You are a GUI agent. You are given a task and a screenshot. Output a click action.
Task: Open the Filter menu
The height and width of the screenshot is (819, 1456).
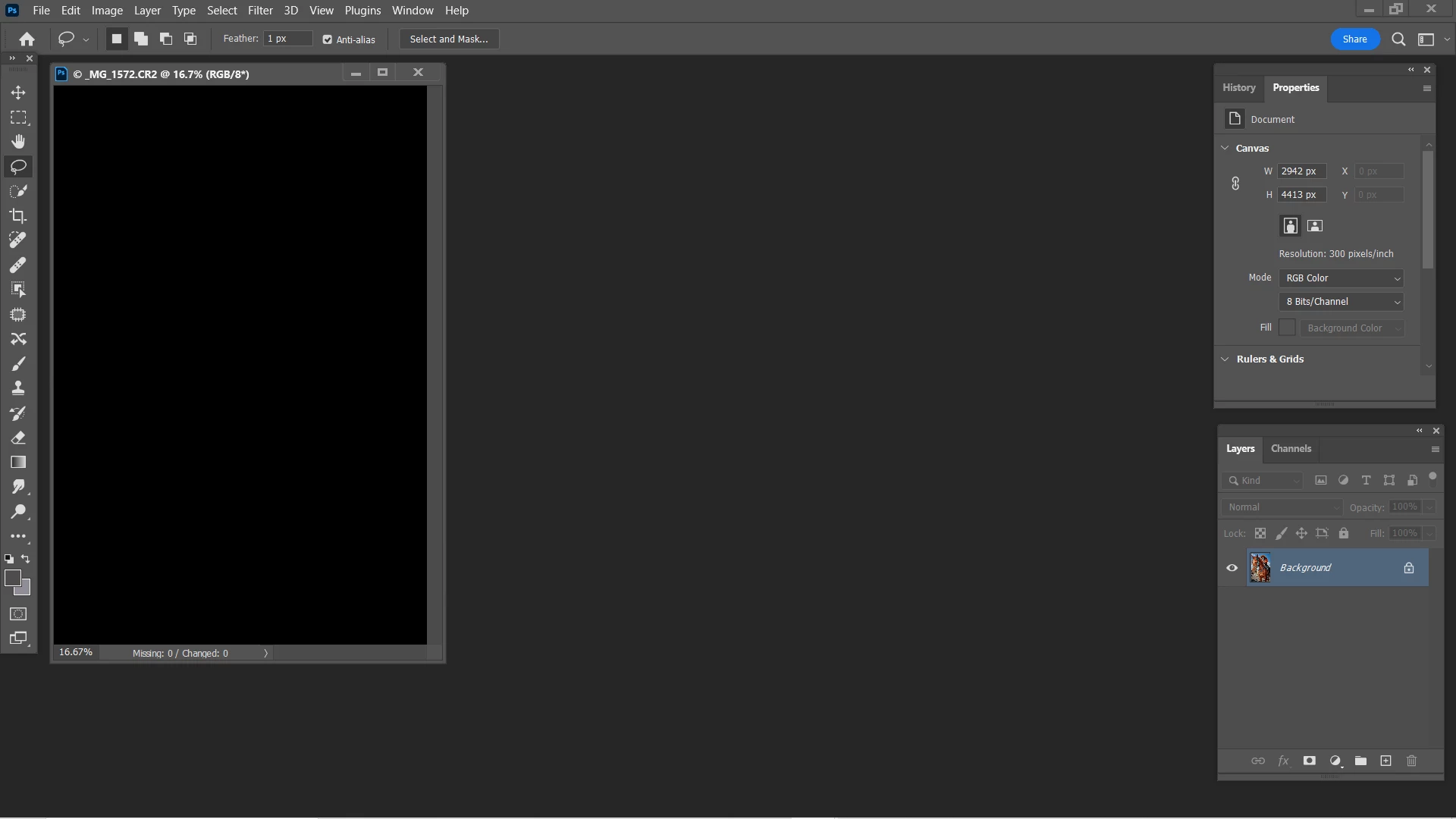(260, 11)
